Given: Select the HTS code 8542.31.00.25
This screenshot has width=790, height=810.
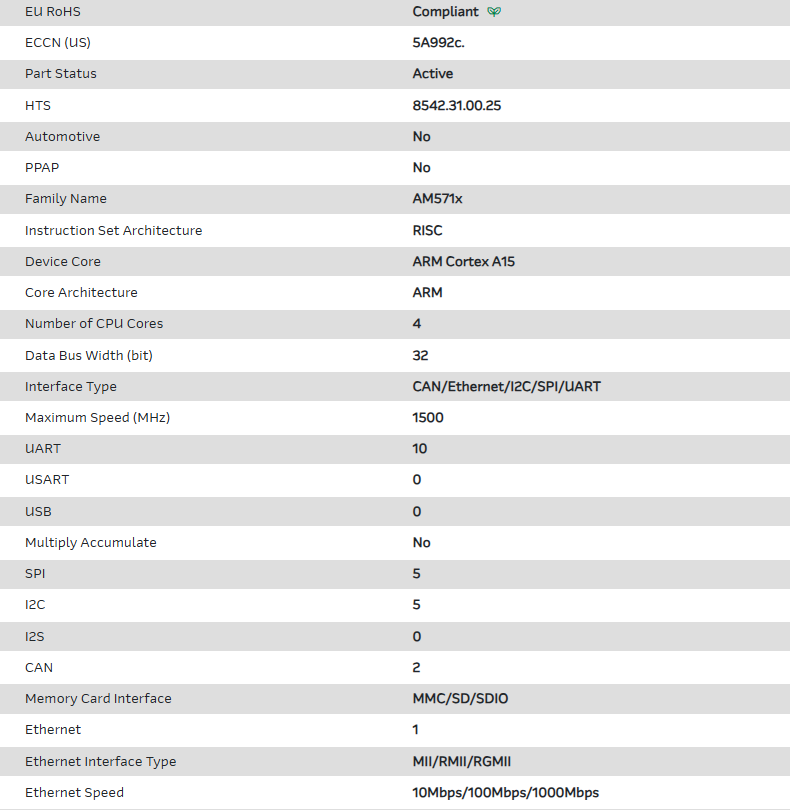Looking at the screenshot, I should pos(457,105).
